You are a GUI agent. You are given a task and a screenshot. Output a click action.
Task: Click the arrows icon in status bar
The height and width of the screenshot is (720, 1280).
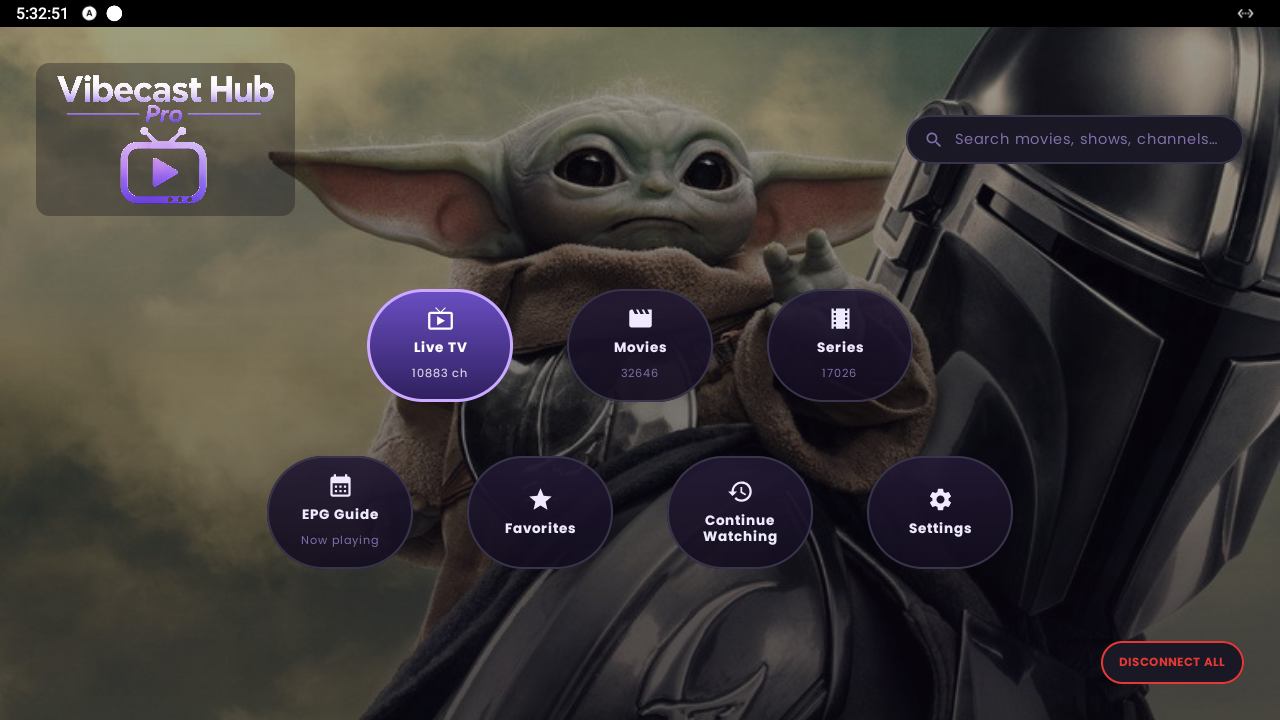(1245, 13)
